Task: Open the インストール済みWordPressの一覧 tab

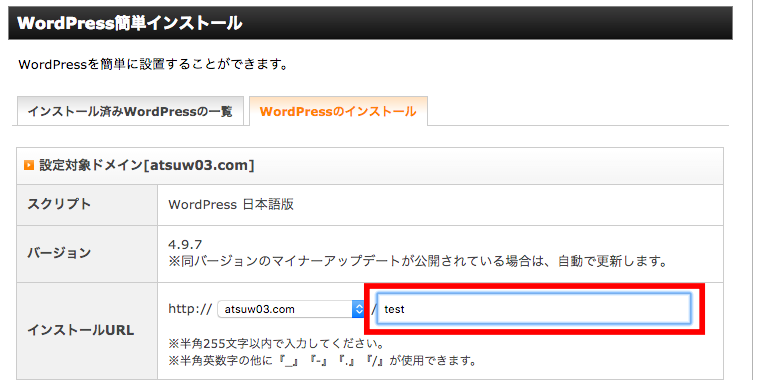Action: (130, 111)
